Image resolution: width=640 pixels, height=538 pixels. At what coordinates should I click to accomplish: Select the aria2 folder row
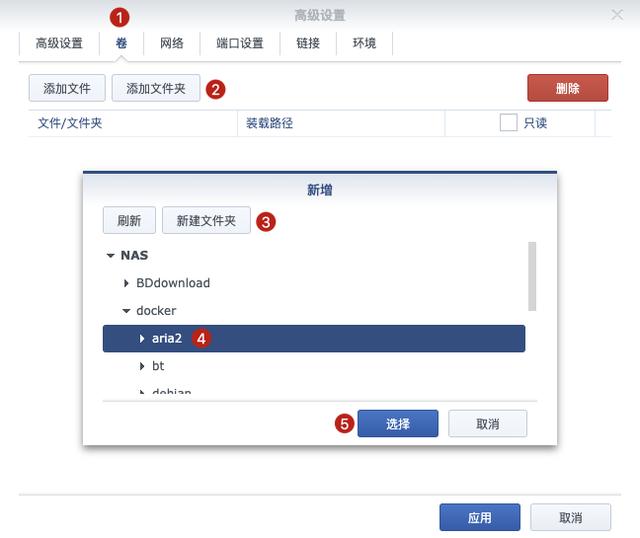pos(314,338)
